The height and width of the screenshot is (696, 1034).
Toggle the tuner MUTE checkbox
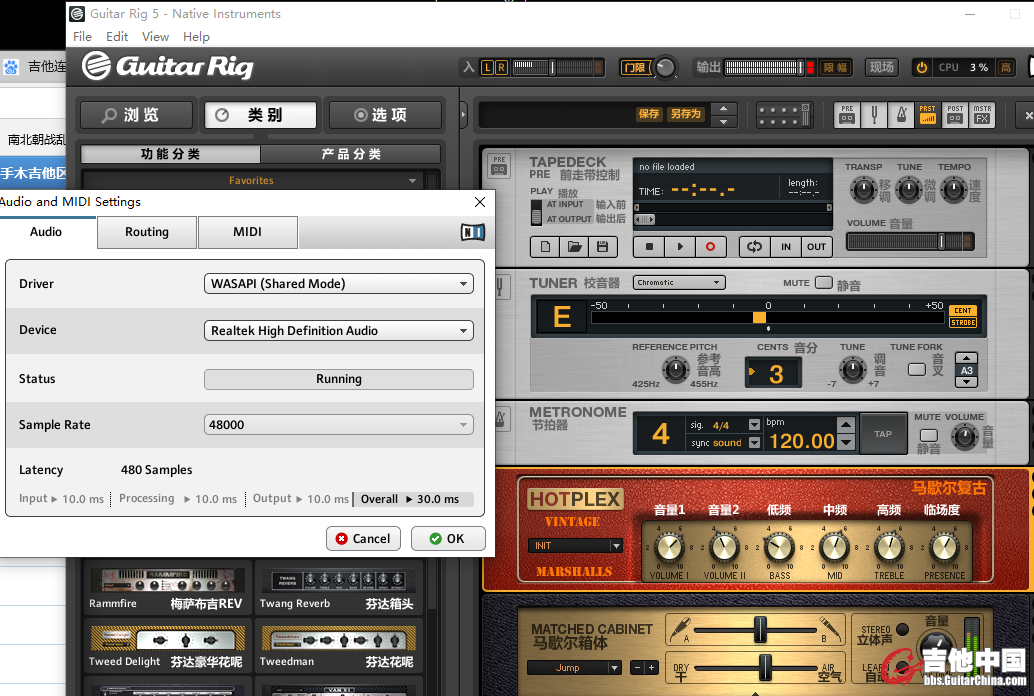(824, 282)
